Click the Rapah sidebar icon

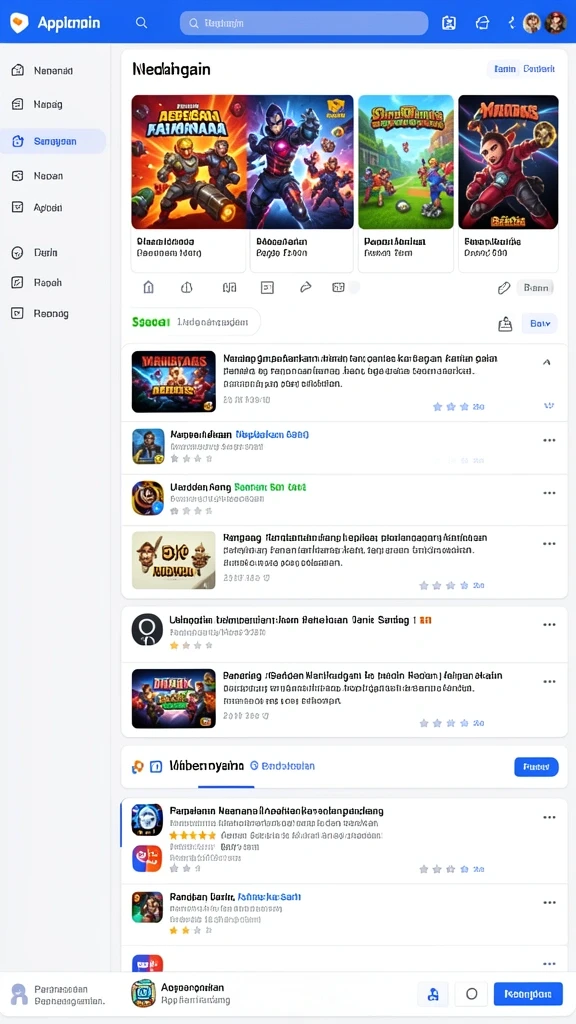(18, 283)
